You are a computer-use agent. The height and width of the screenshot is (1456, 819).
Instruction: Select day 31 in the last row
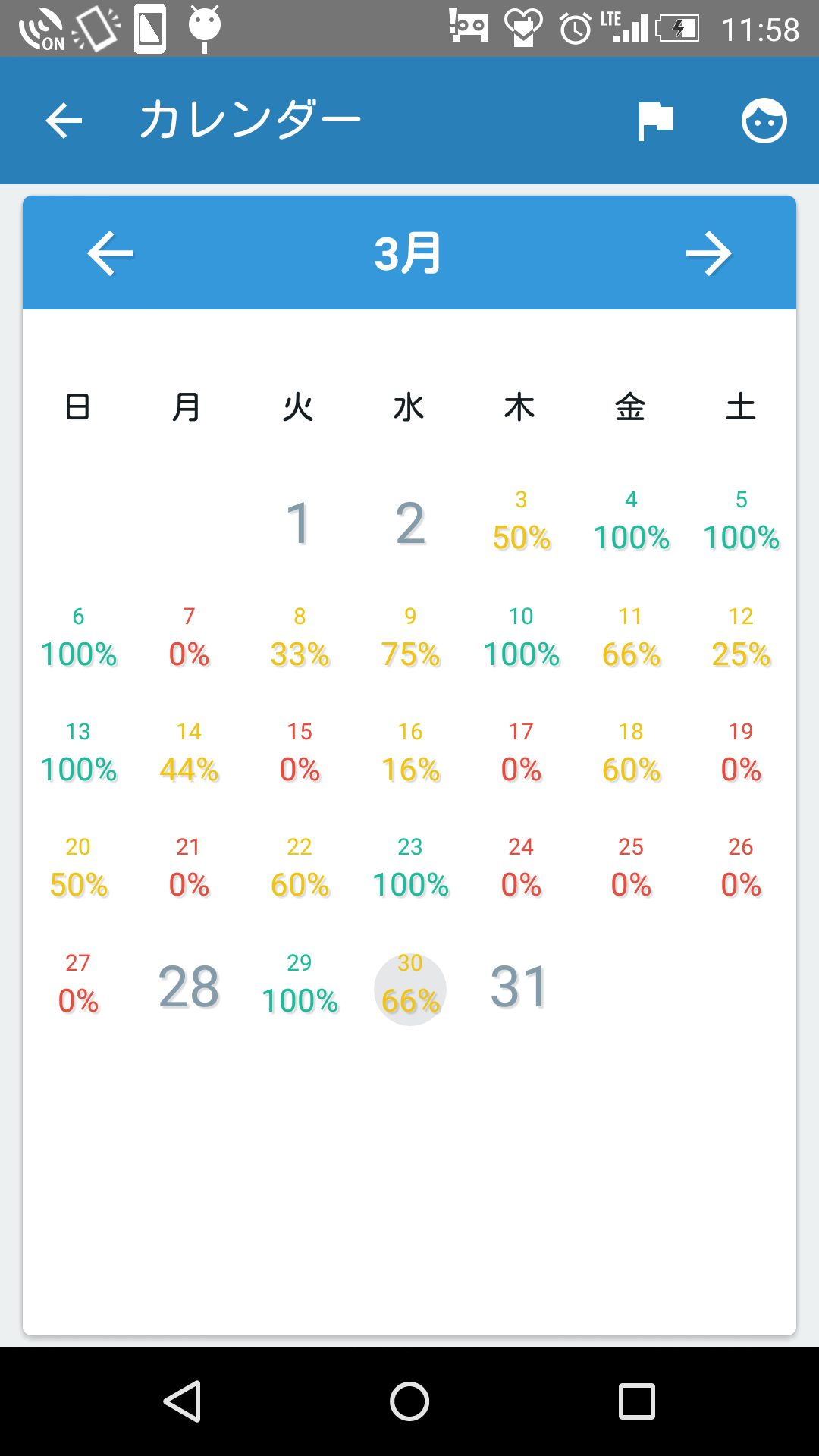coord(519,987)
